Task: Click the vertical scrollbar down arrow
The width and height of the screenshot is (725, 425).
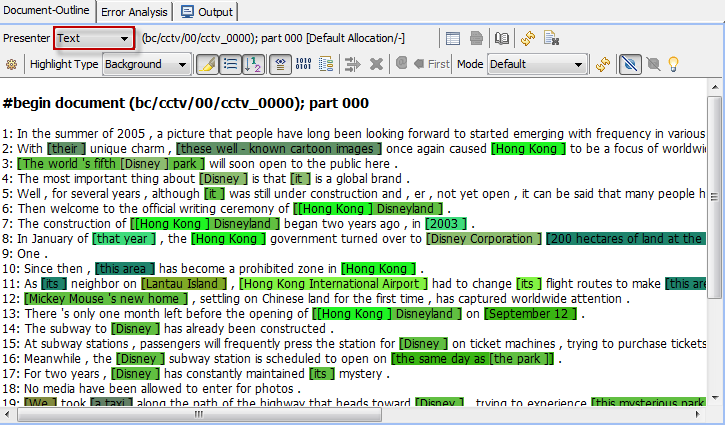Action: click(715, 398)
